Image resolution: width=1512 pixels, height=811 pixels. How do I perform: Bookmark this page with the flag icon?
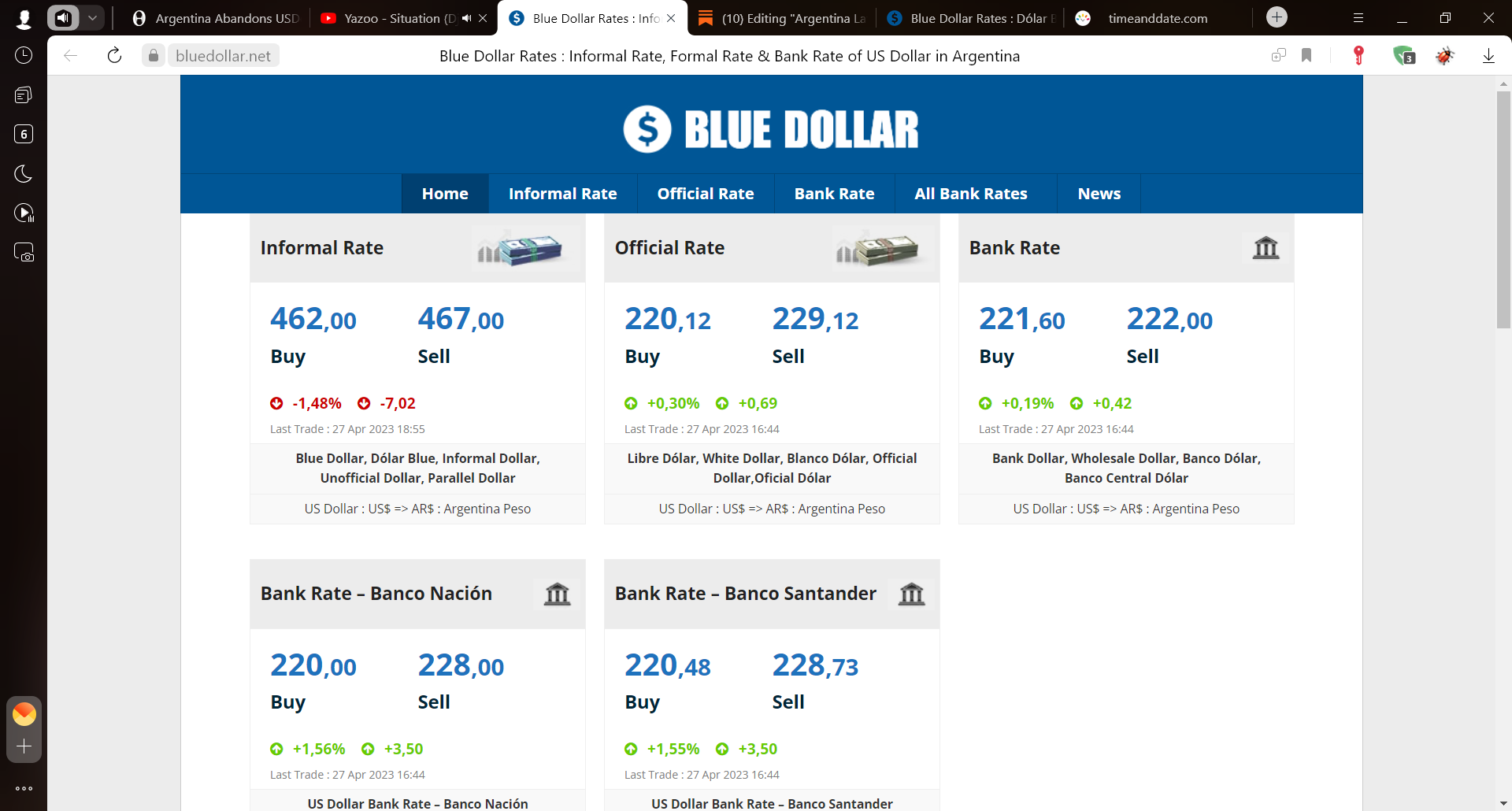point(1307,55)
